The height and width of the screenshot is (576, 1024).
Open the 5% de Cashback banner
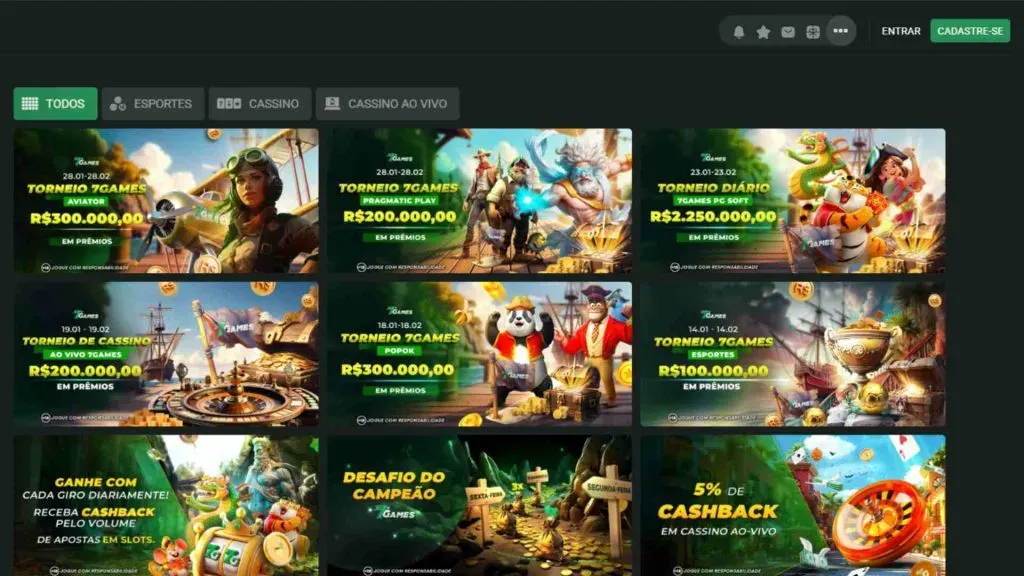click(792, 505)
